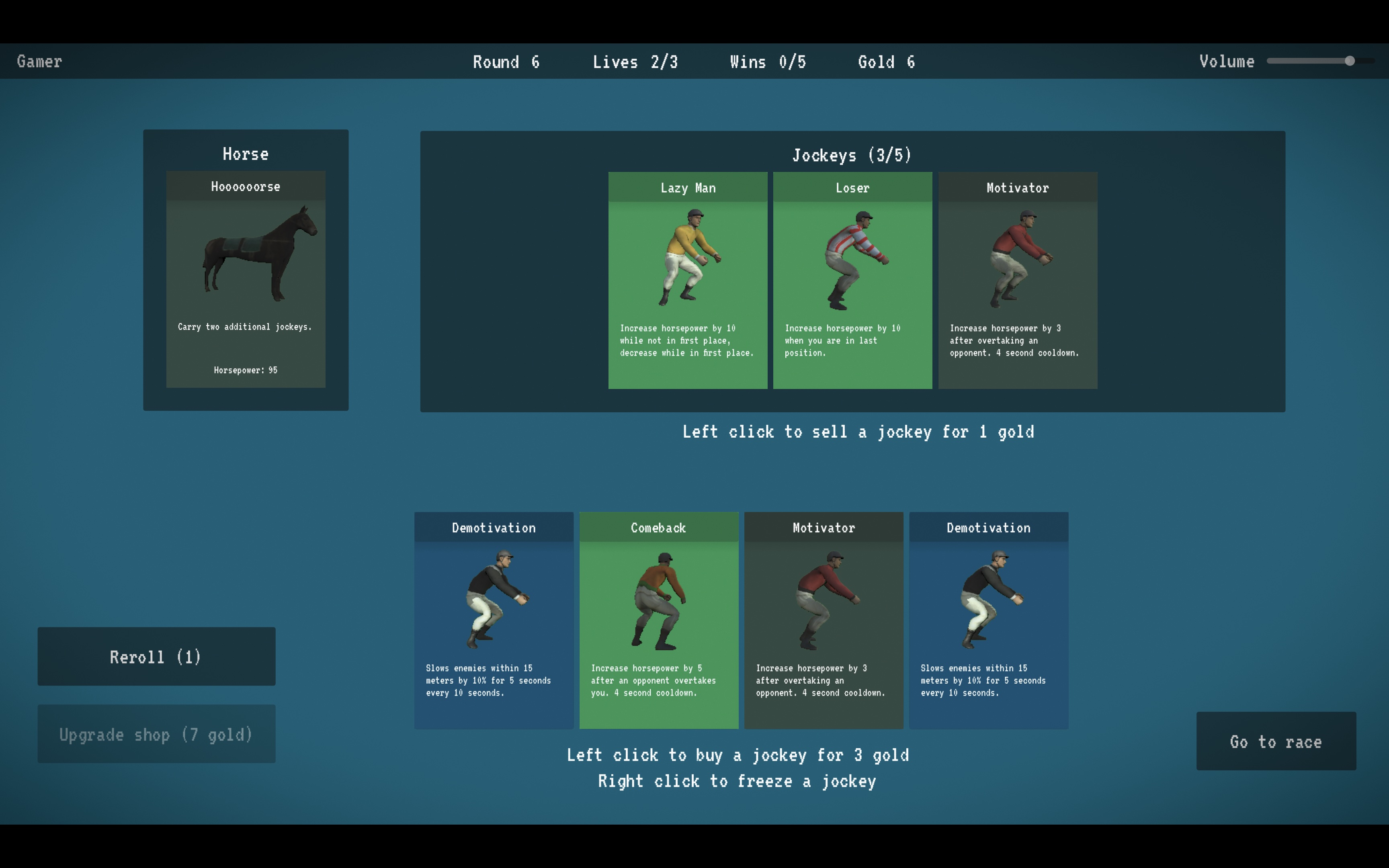
Task: Click 'Carry two additional jockeys.' text
Action: point(245,327)
